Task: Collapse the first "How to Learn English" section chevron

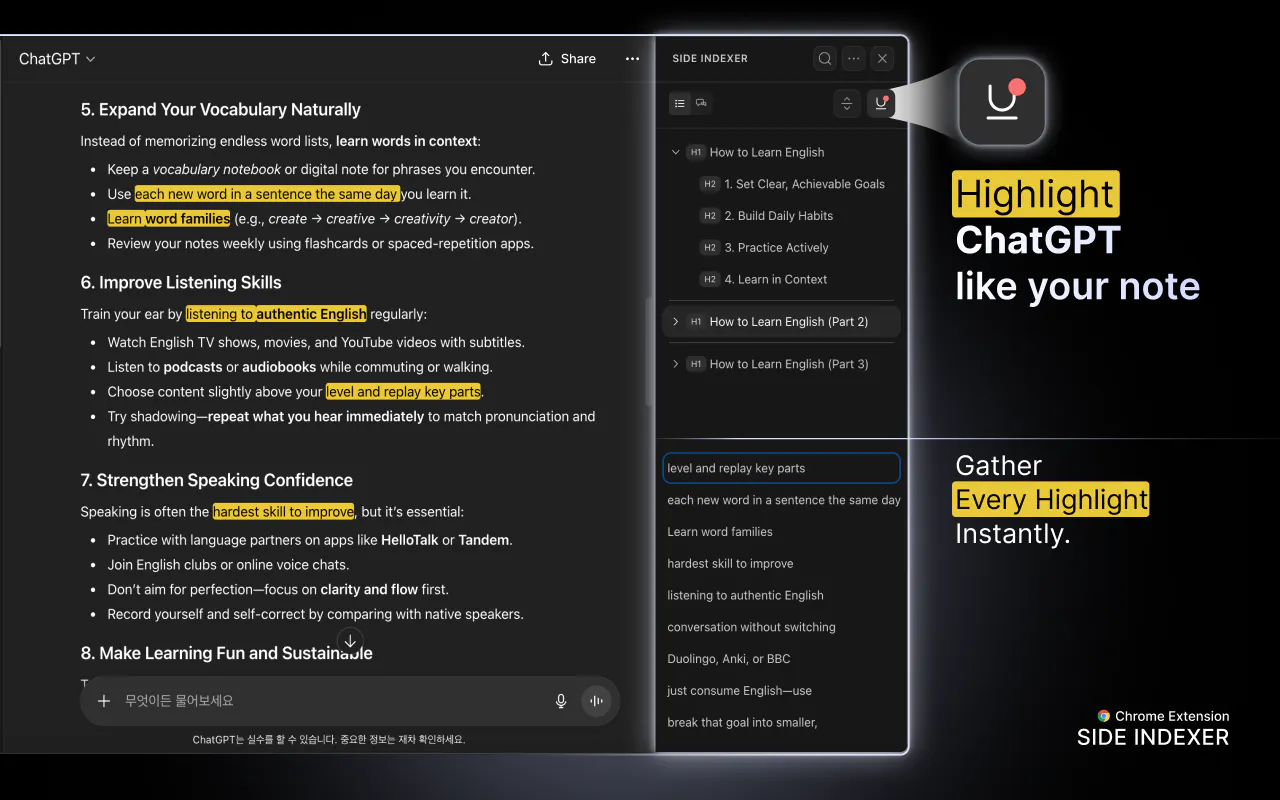Action: click(676, 153)
